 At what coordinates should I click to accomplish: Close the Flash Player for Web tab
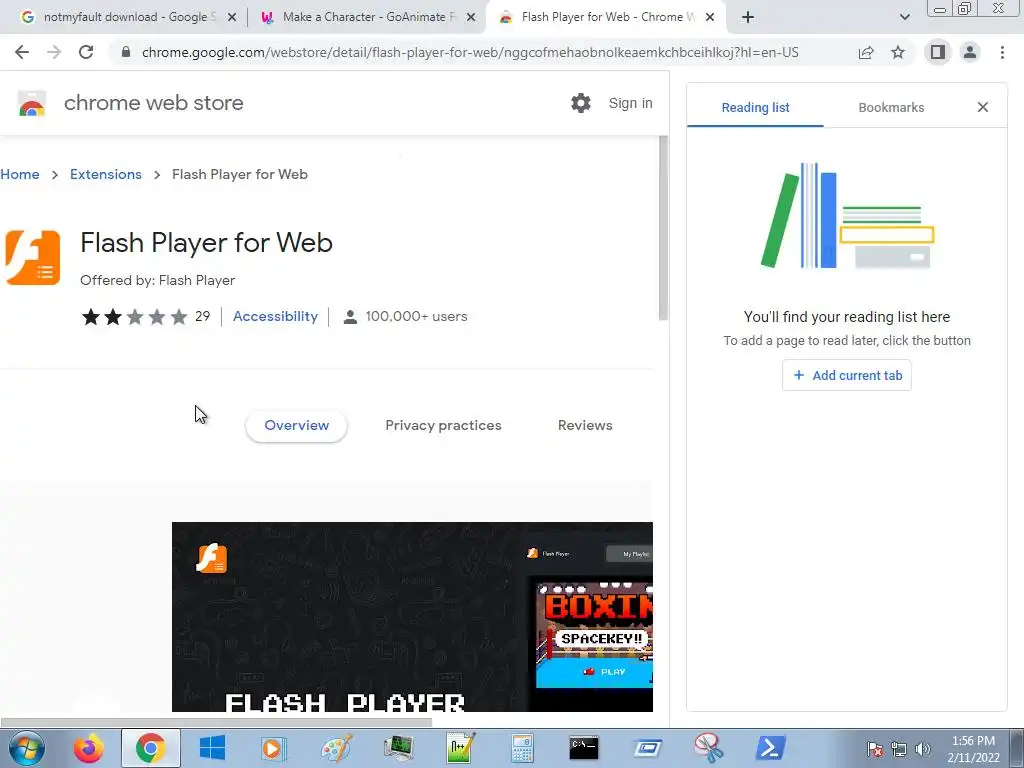[710, 17]
